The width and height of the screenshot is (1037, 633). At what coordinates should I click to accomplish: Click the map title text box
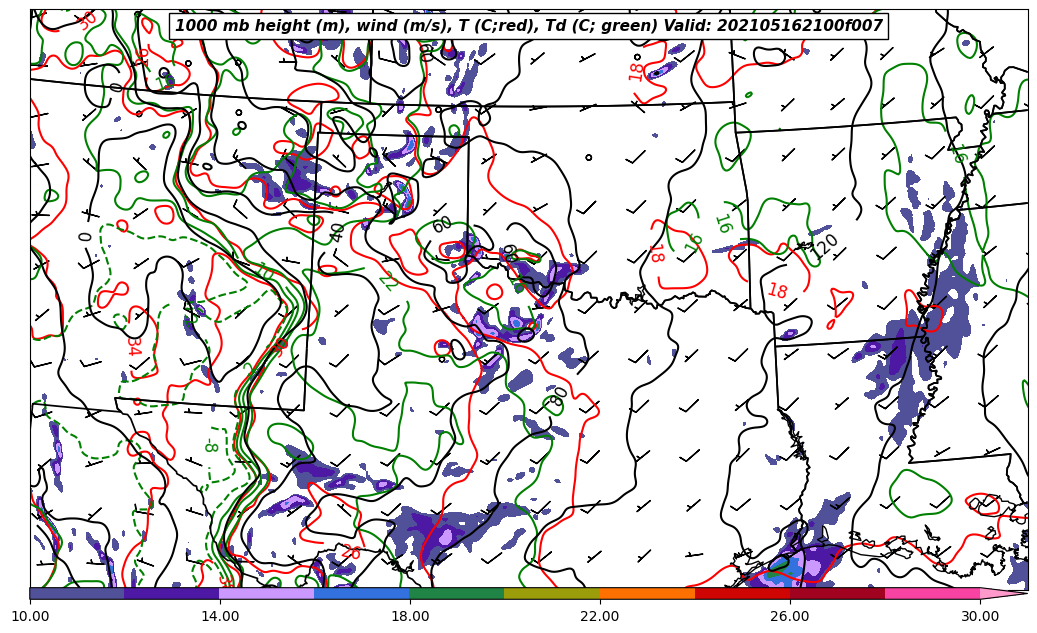click(528, 26)
